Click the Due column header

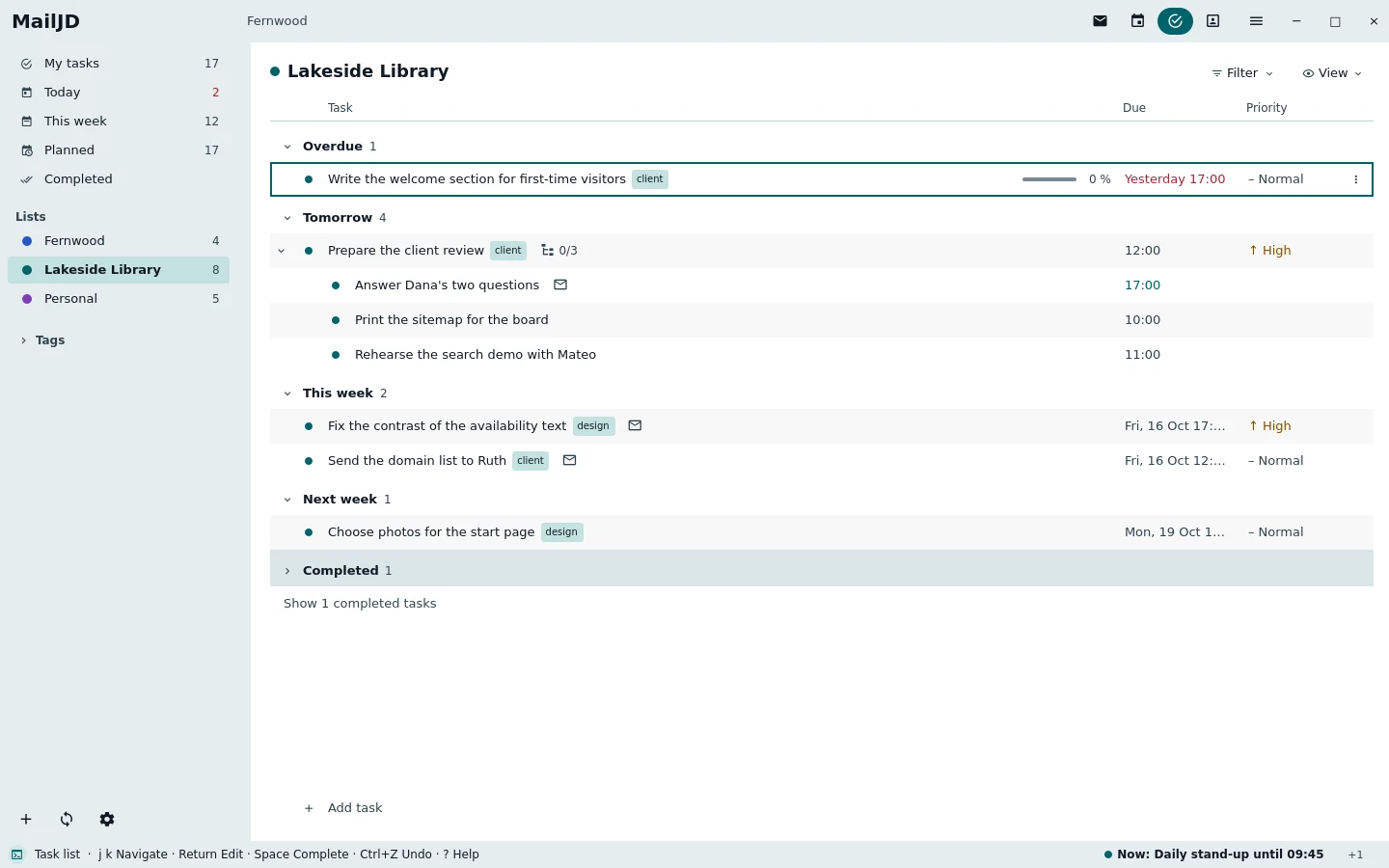coord(1134,108)
